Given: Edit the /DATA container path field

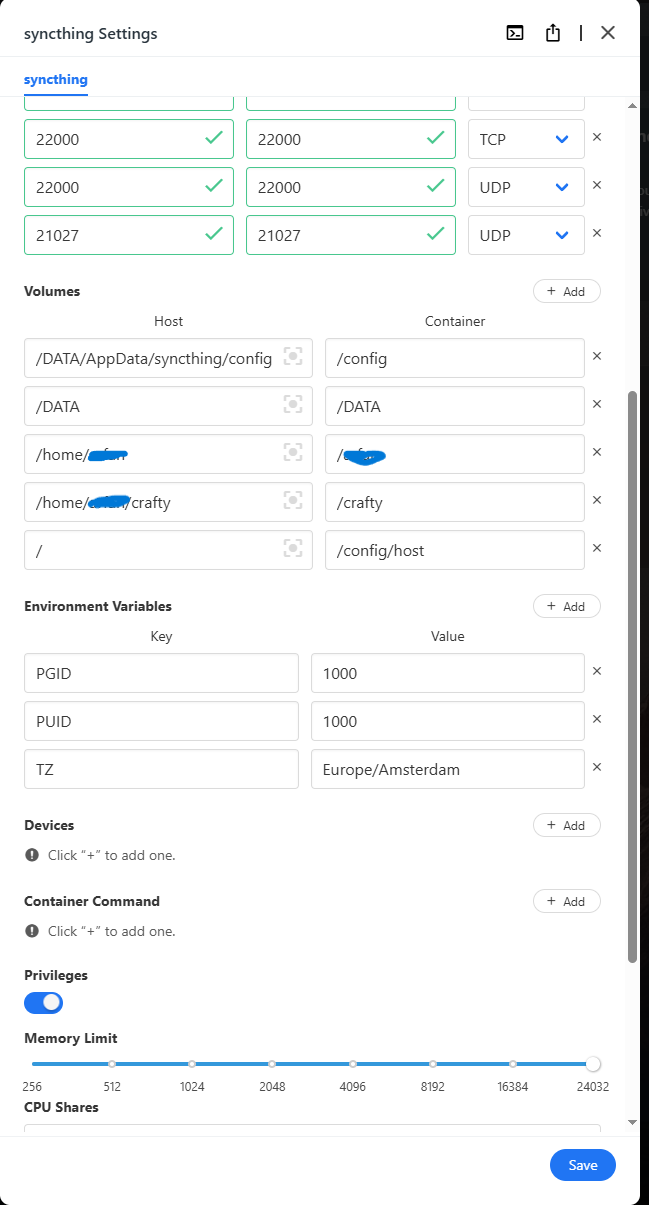Looking at the screenshot, I should pos(455,406).
